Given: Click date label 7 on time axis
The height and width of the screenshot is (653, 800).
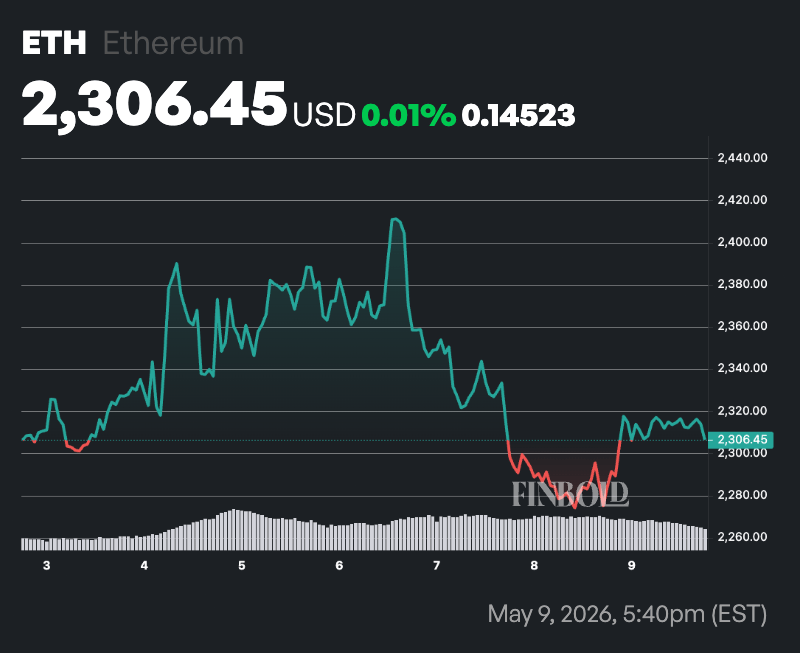Looking at the screenshot, I should pyautogui.click(x=436, y=565).
